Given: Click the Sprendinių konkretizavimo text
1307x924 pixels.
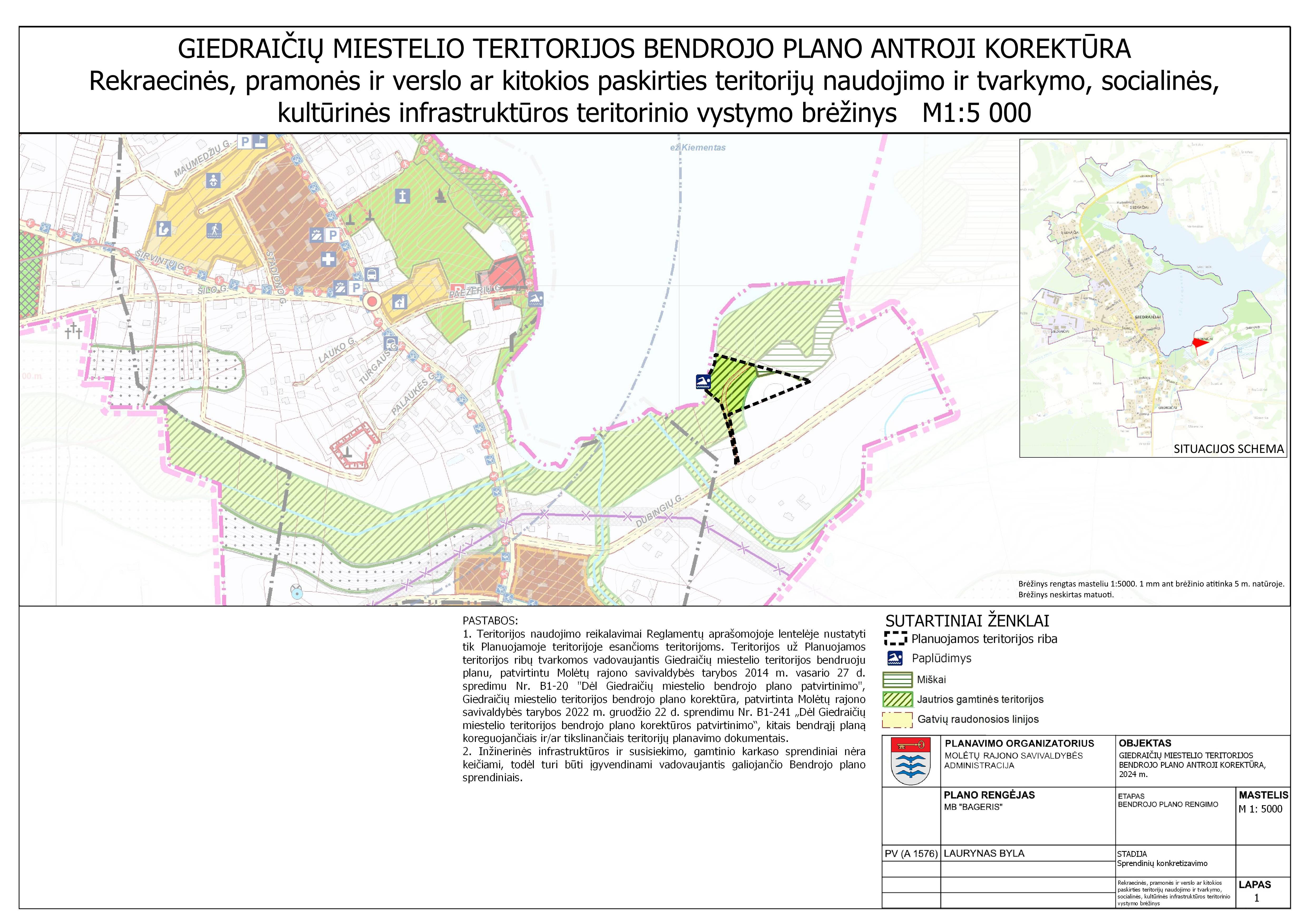Looking at the screenshot, I should 1162,863.
